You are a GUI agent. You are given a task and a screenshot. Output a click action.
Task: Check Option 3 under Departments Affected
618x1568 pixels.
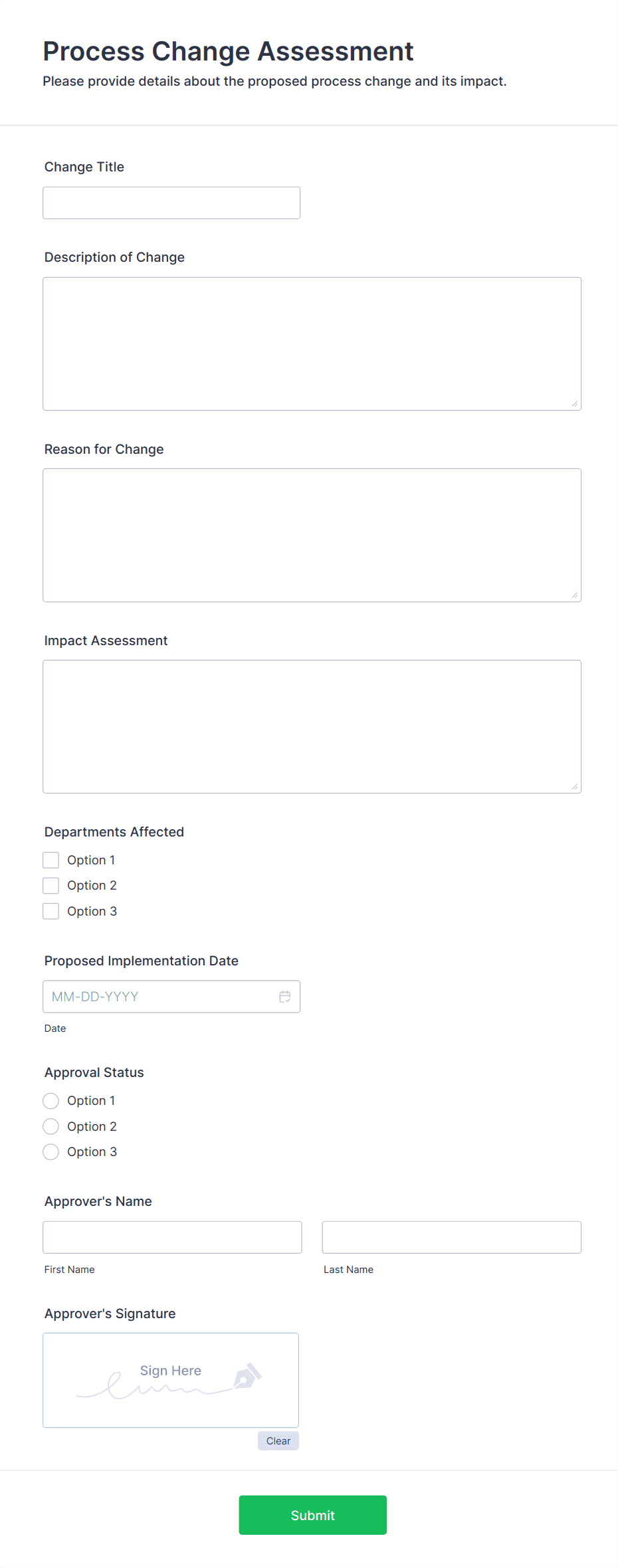51,911
